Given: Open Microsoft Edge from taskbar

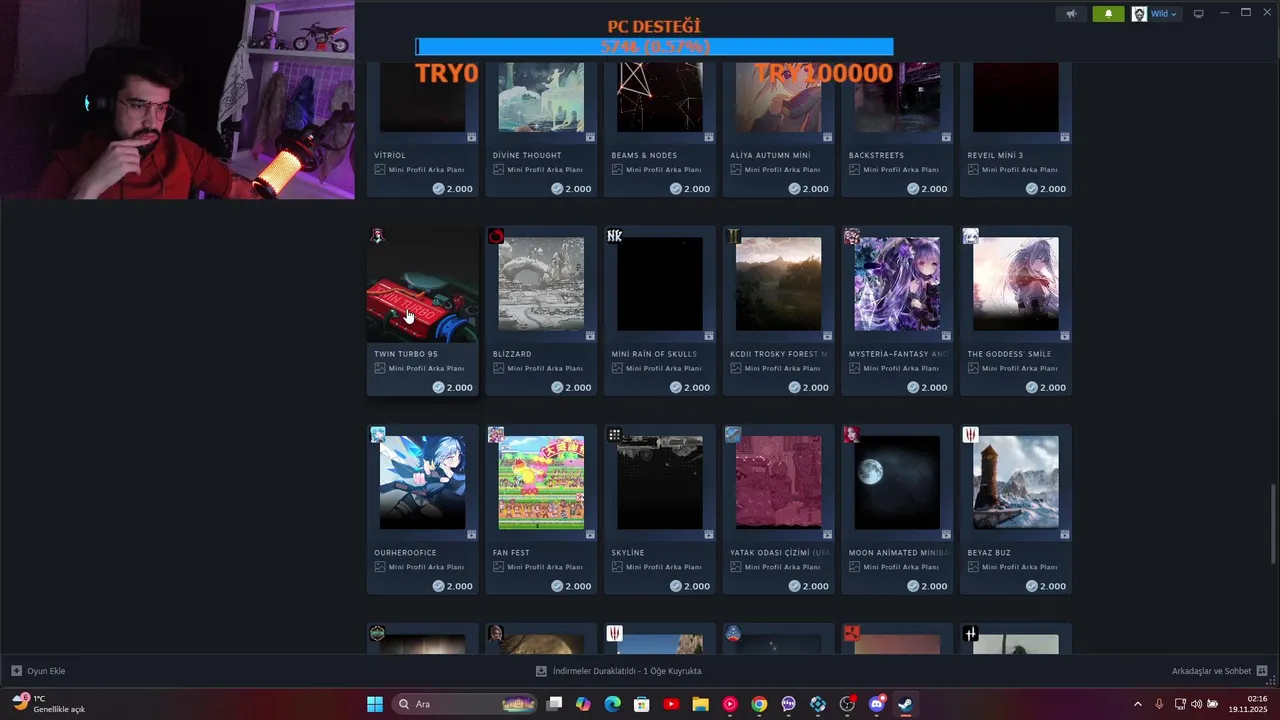Looking at the screenshot, I should point(612,704).
